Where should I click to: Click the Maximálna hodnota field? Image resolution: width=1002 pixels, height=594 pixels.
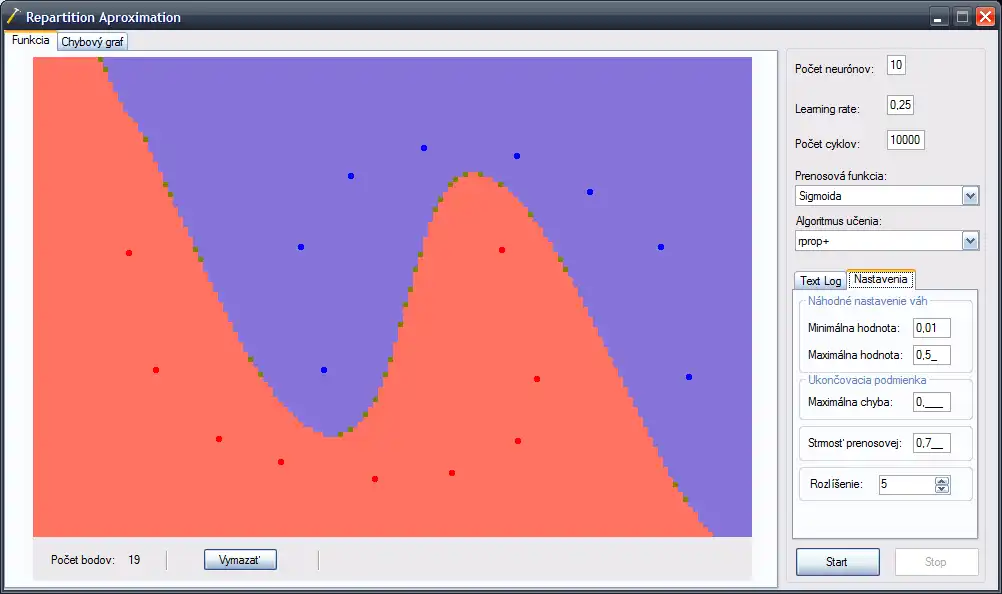click(x=932, y=354)
